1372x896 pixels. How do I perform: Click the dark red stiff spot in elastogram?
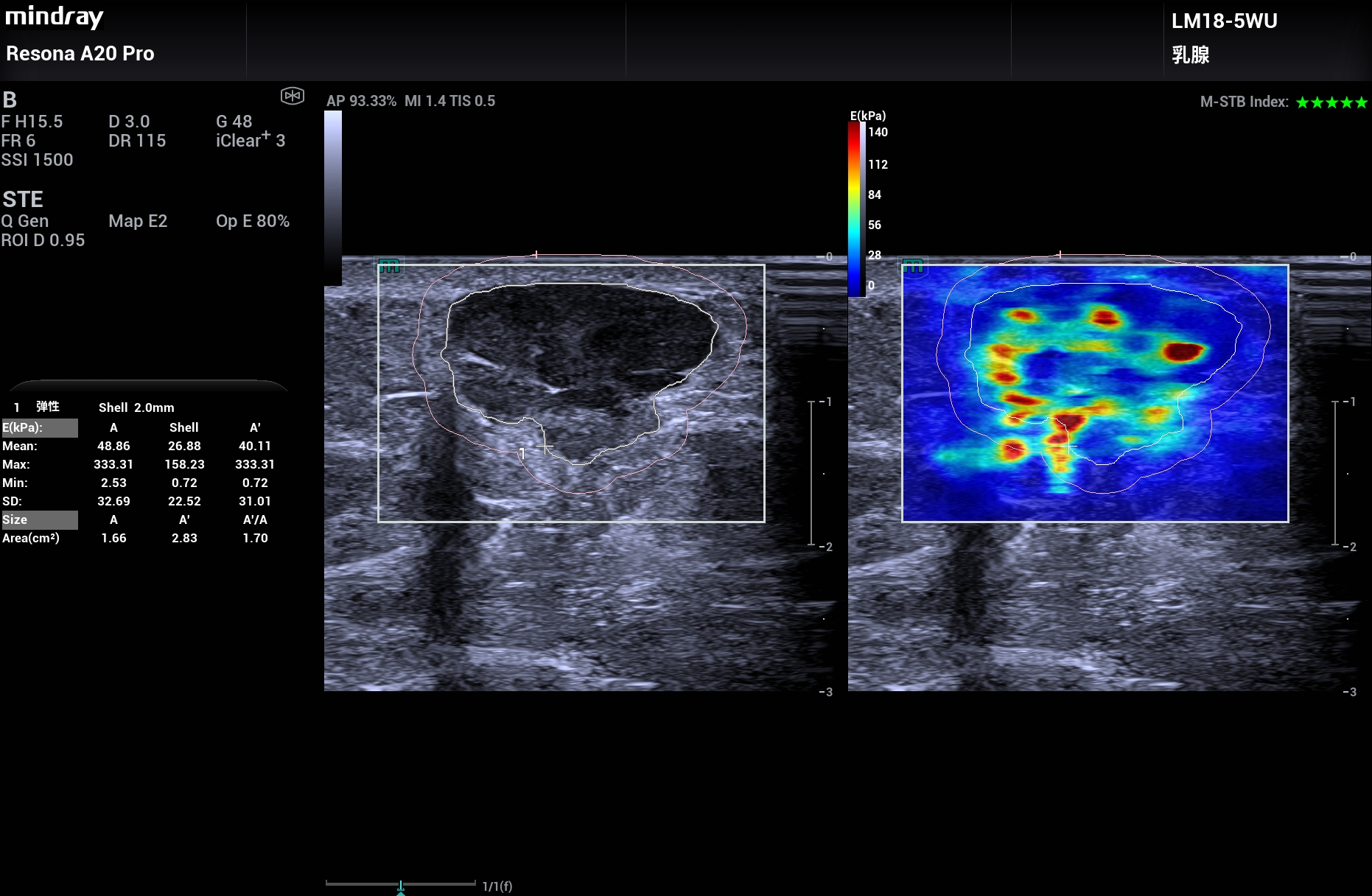tap(1181, 351)
